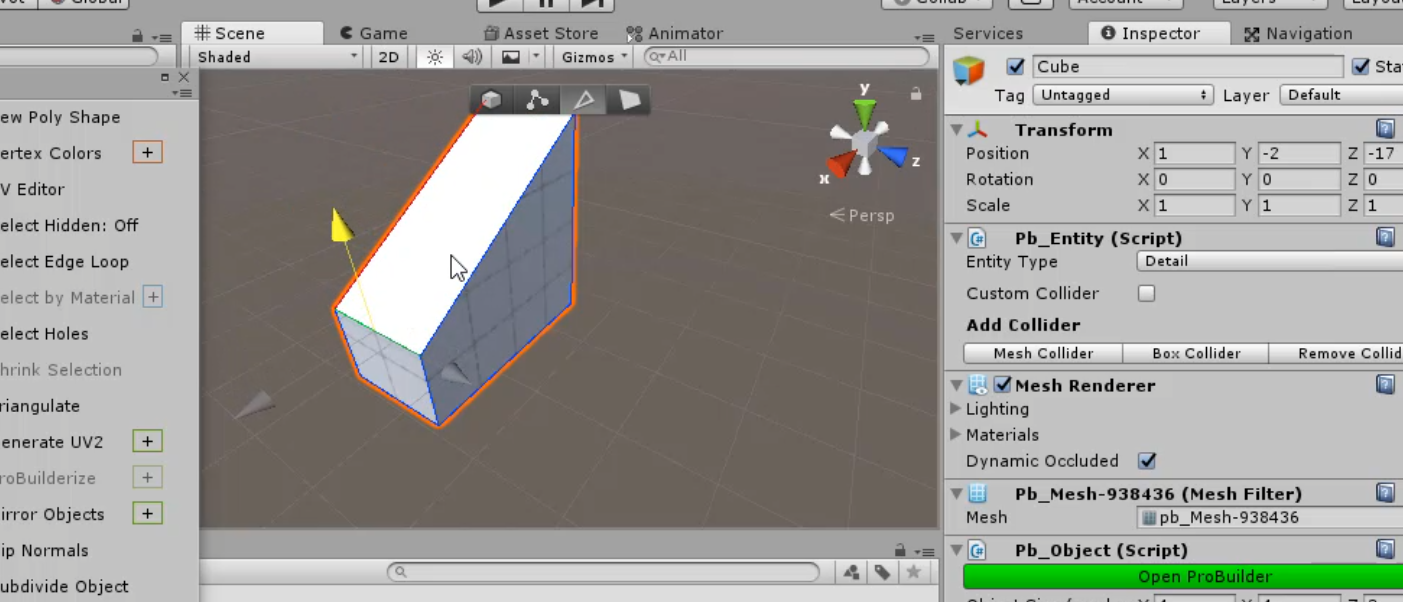Open the Inspector tab
This screenshot has width=1403, height=602.
(x=1157, y=33)
